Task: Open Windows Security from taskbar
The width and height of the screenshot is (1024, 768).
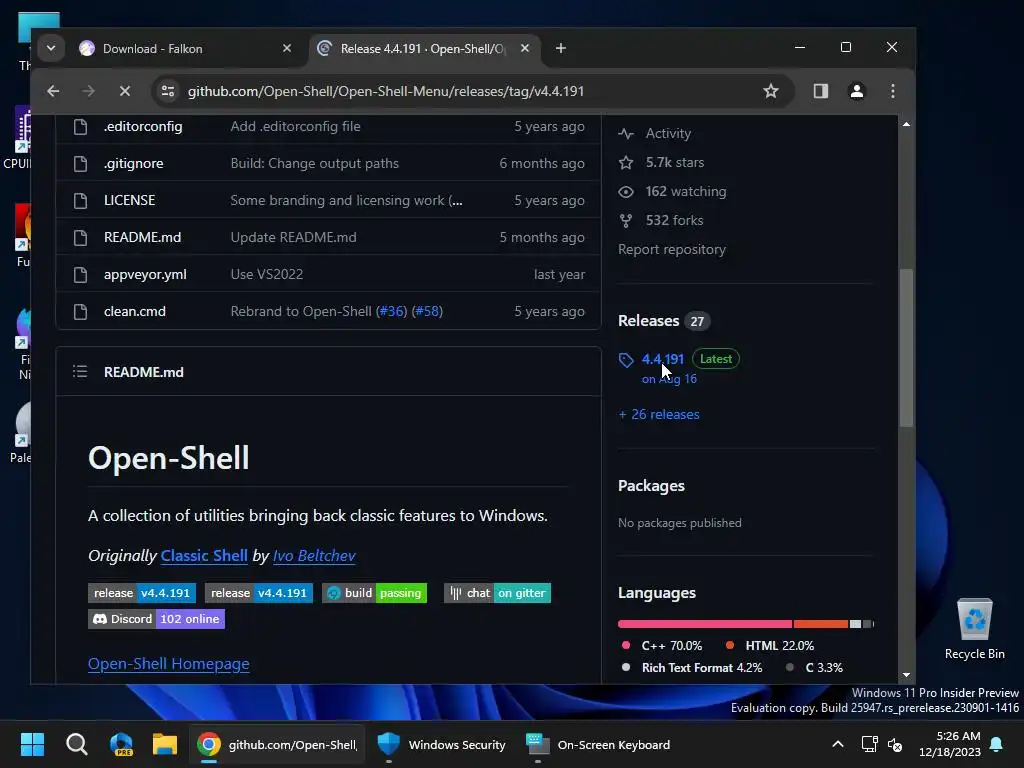Action: click(442, 744)
